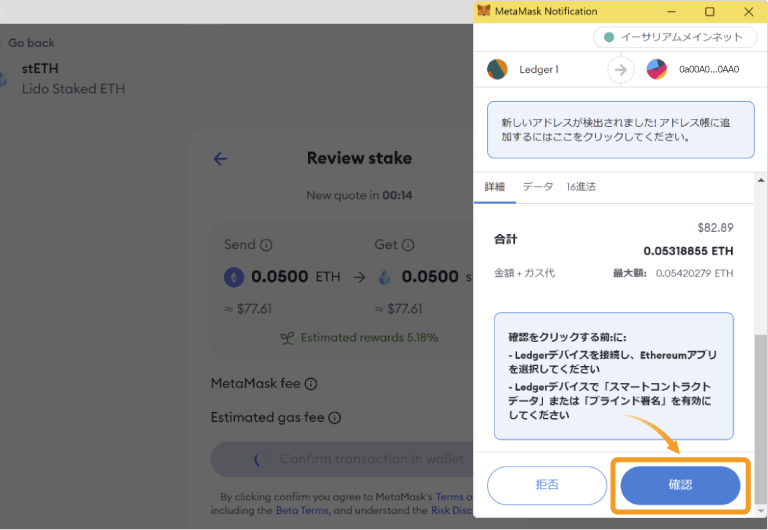Click the Ledger 1 account name

click(539, 70)
